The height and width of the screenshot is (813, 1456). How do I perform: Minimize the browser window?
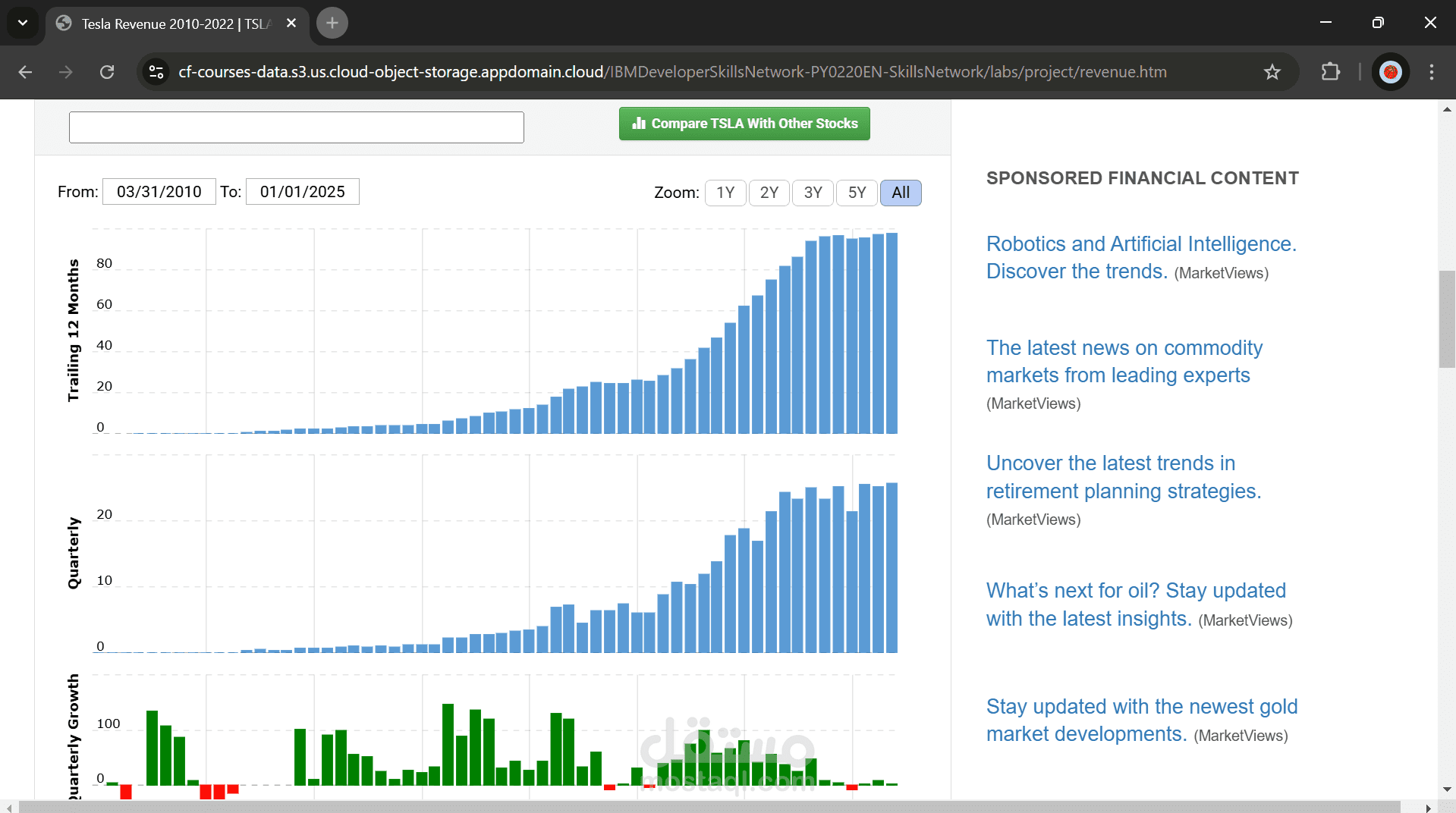(1325, 23)
